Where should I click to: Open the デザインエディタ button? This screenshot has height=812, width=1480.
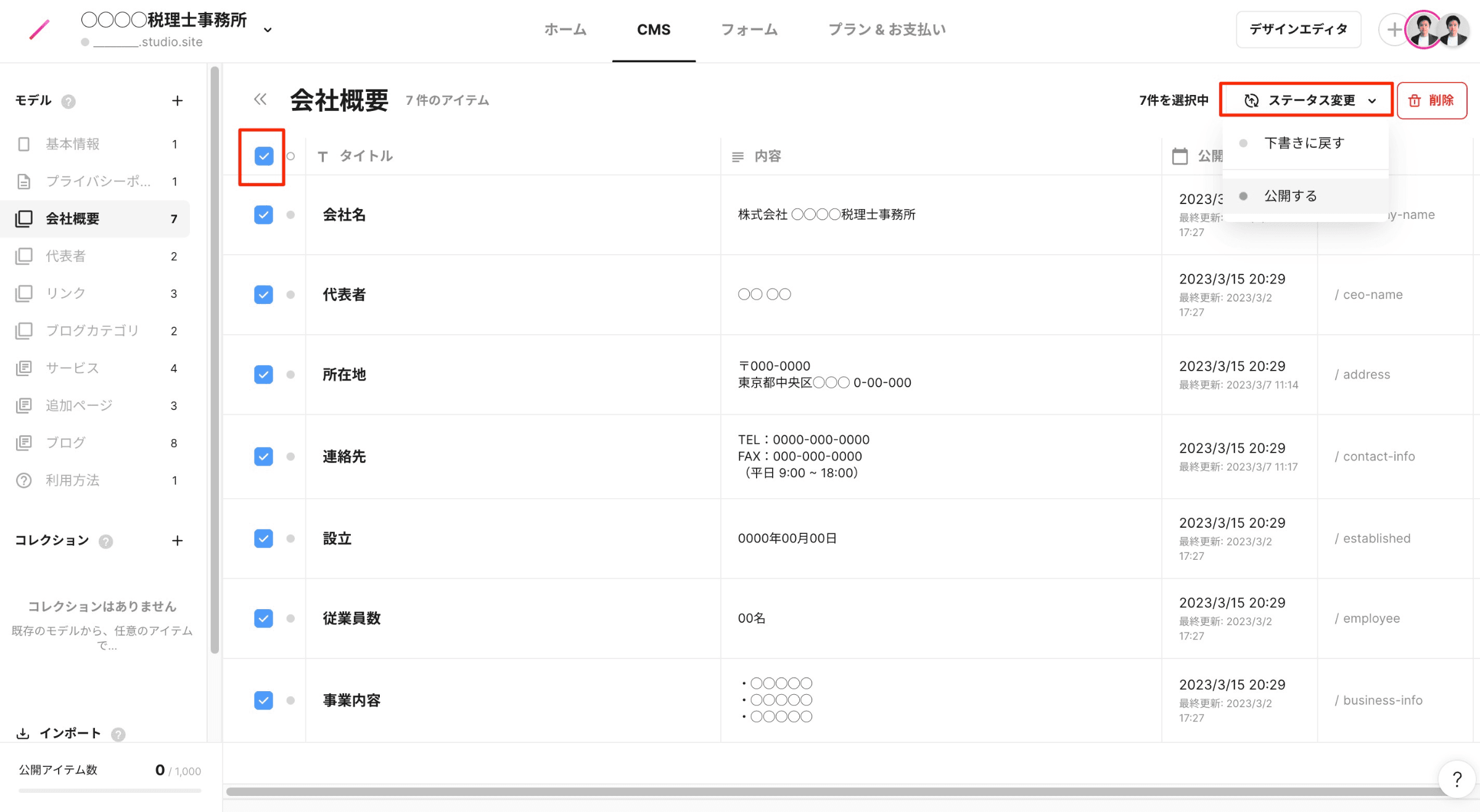[x=1298, y=29]
